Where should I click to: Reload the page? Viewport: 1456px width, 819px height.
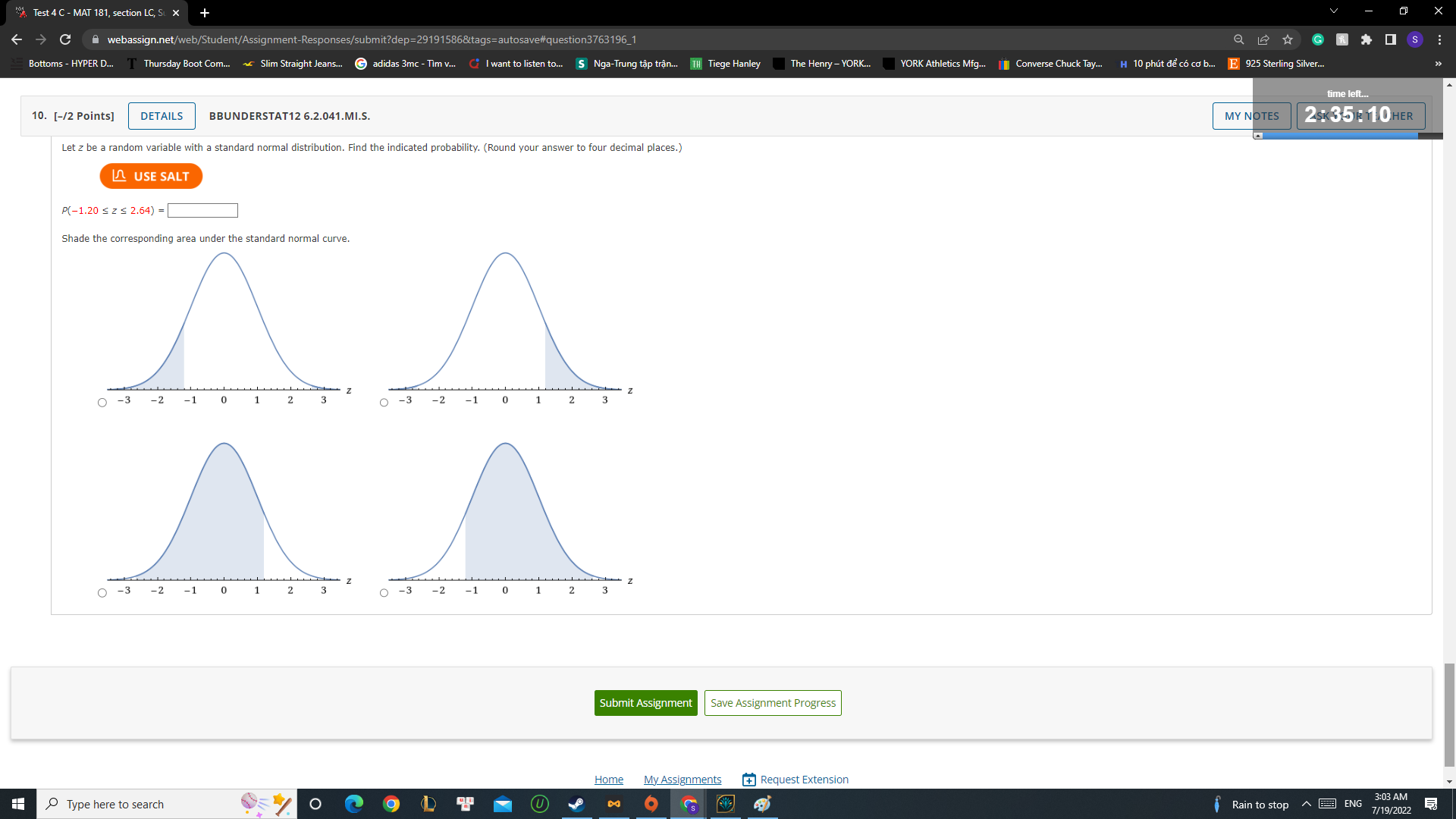(x=64, y=39)
